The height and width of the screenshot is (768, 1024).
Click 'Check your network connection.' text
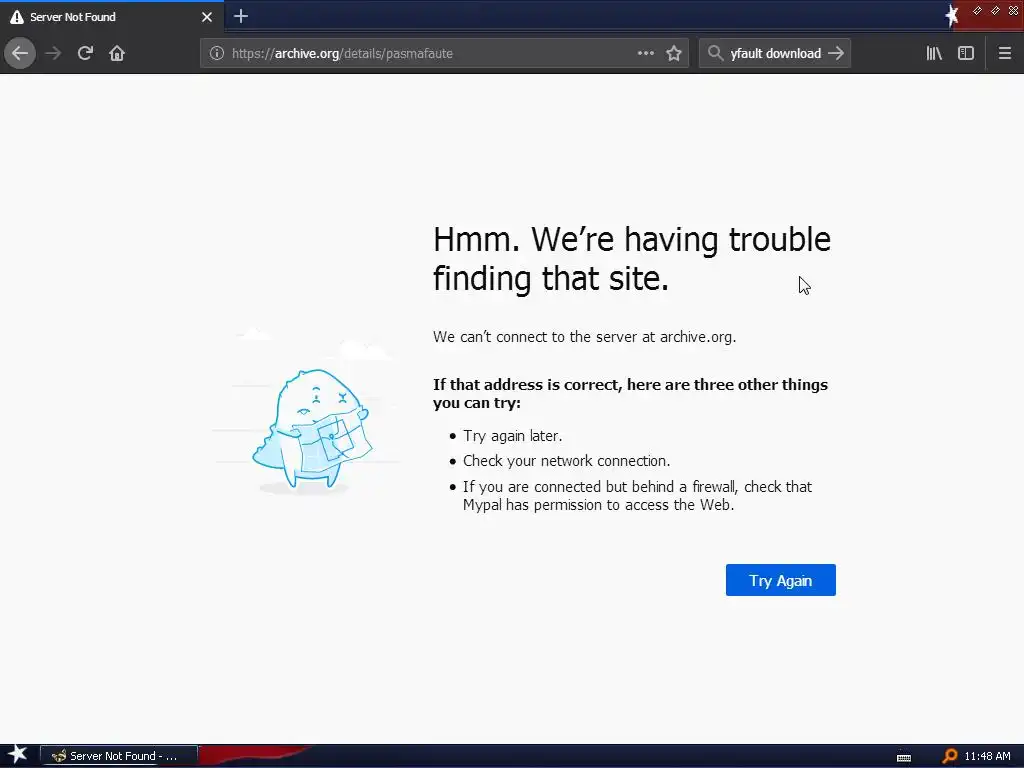[x=566, y=460]
